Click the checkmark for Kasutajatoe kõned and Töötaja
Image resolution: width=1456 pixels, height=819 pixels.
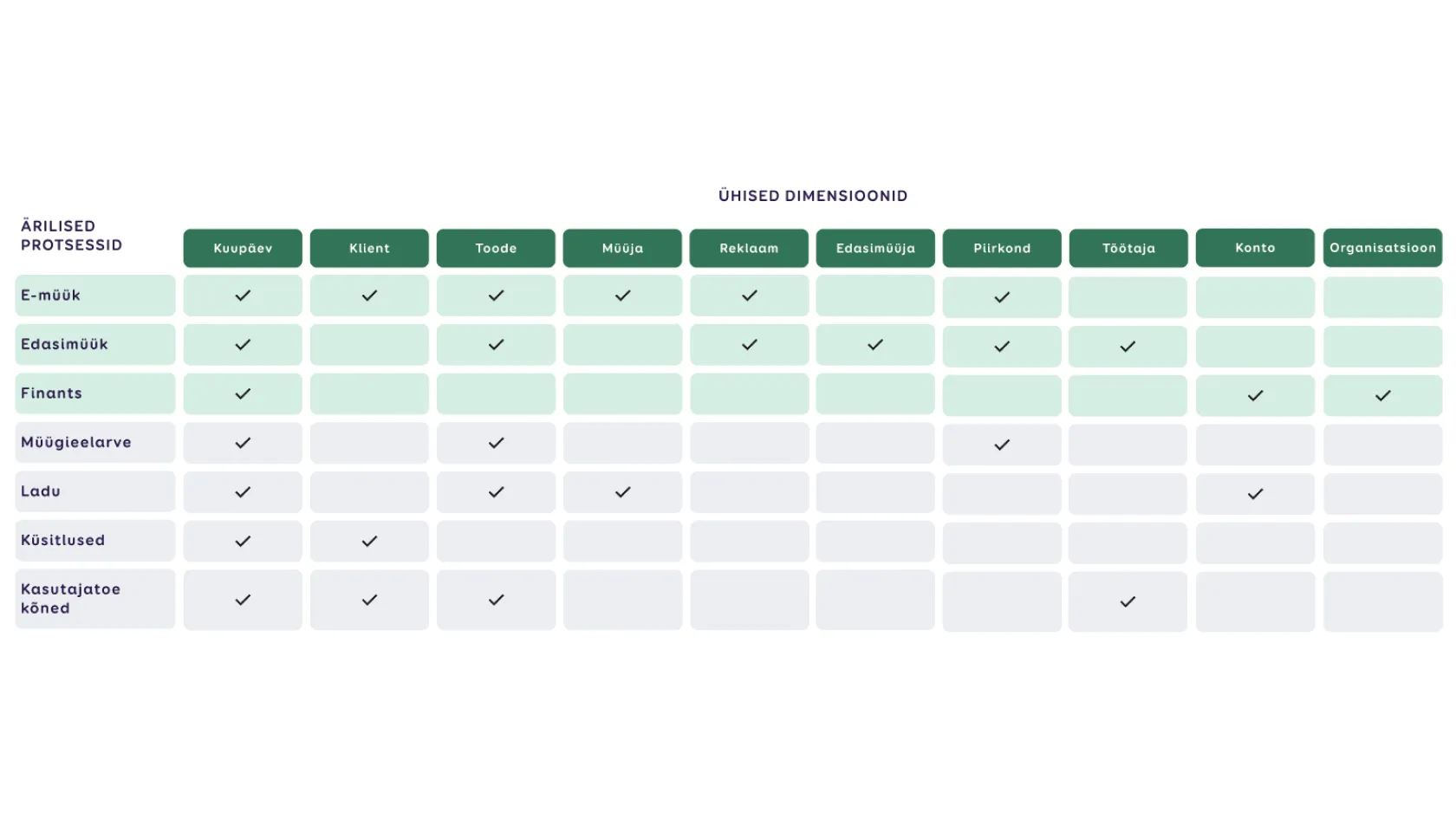tap(1128, 601)
